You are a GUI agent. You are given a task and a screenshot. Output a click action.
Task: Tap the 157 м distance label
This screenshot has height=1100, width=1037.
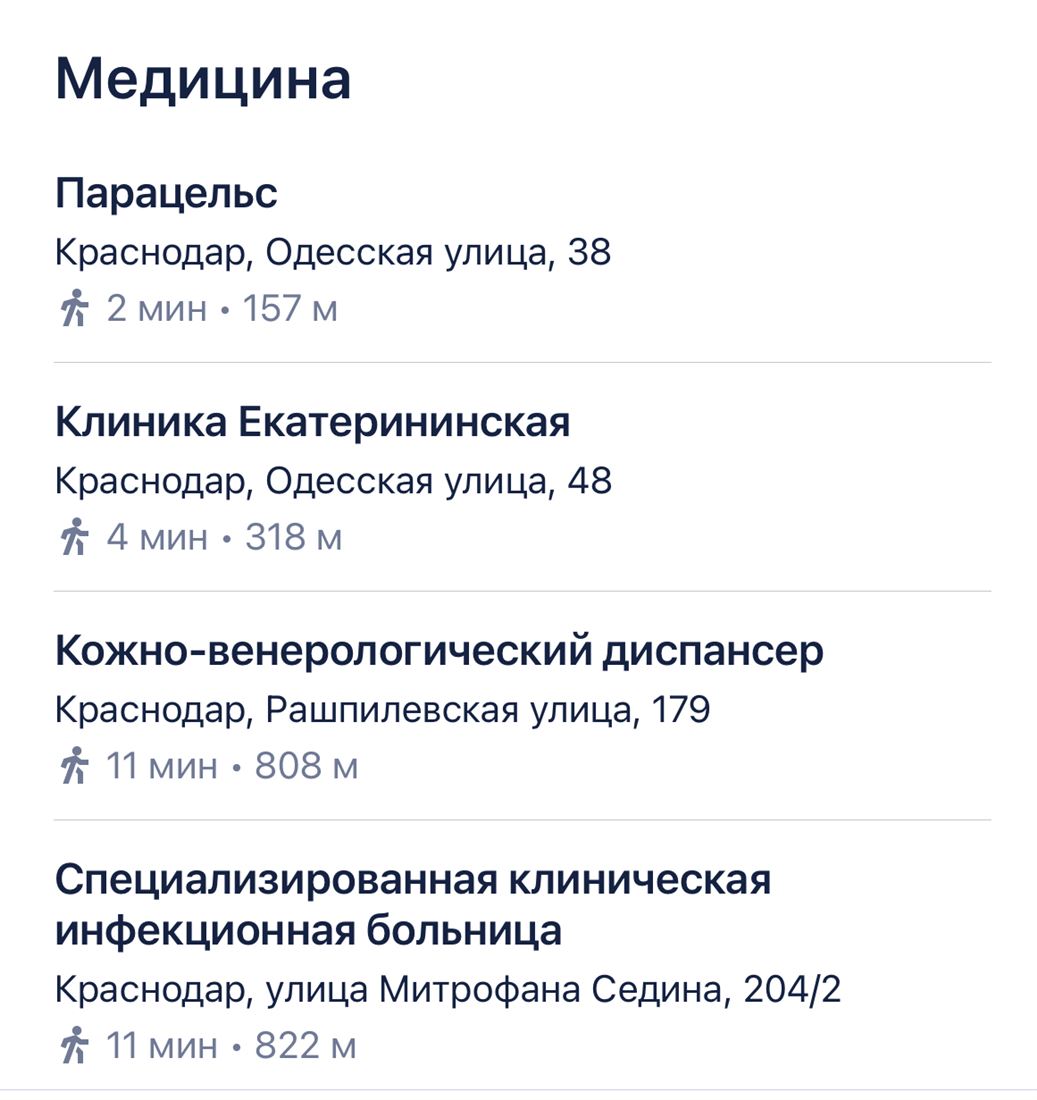tap(290, 309)
